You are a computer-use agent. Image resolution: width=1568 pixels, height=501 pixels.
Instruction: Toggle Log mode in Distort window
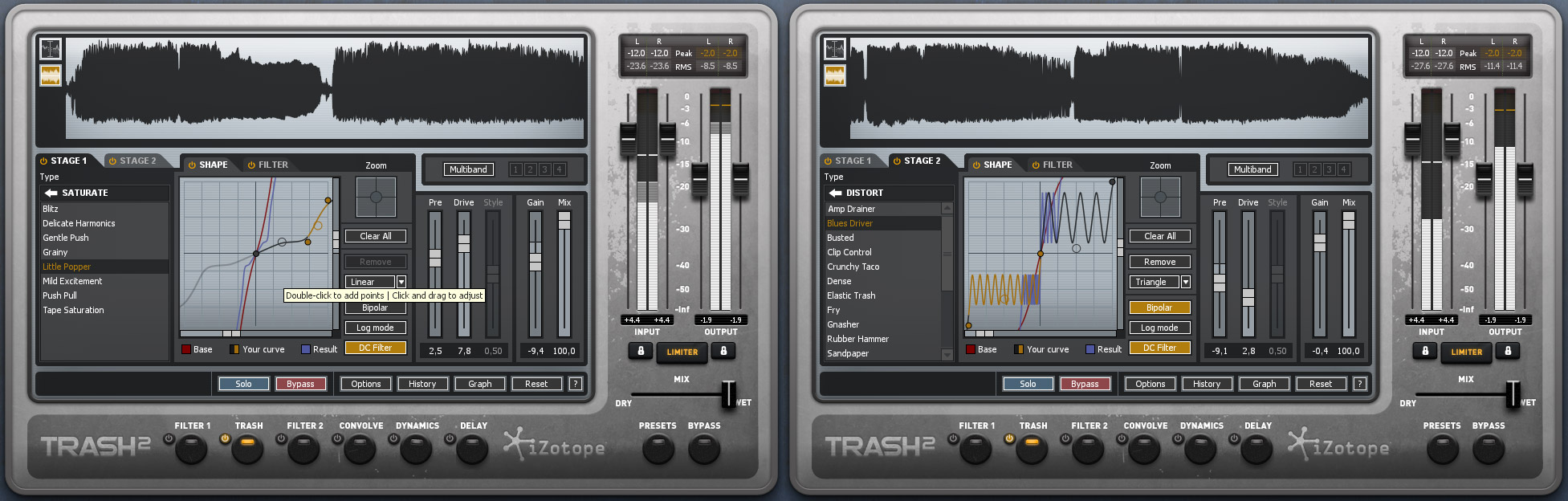[x=1159, y=328]
